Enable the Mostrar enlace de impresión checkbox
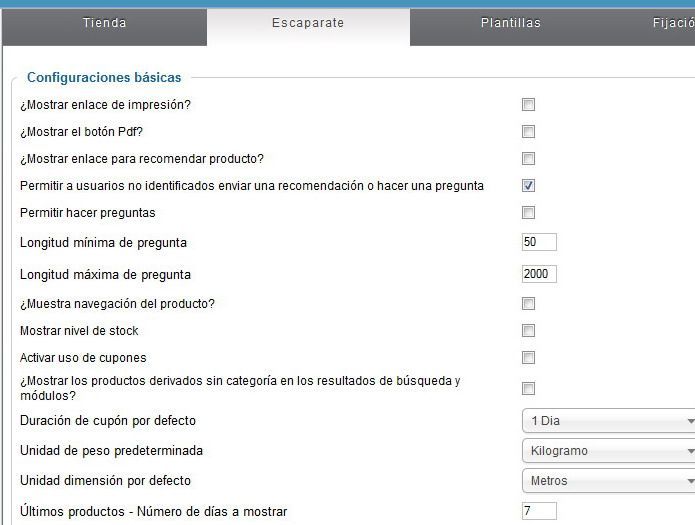The image size is (695, 525). (x=528, y=105)
